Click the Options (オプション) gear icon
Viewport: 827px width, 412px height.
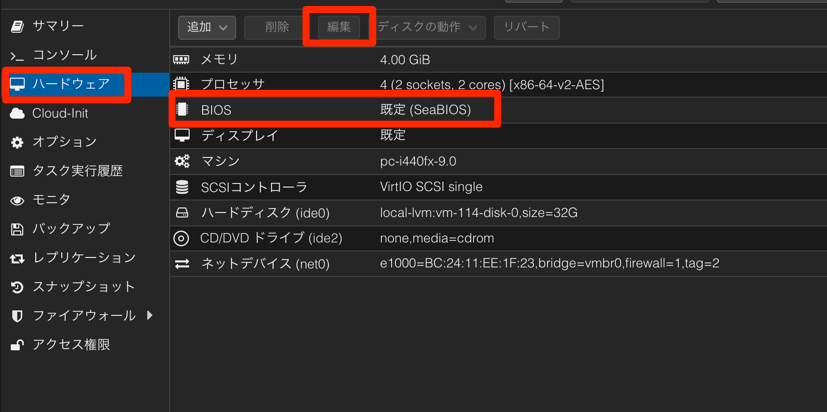(x=17, y=143)
